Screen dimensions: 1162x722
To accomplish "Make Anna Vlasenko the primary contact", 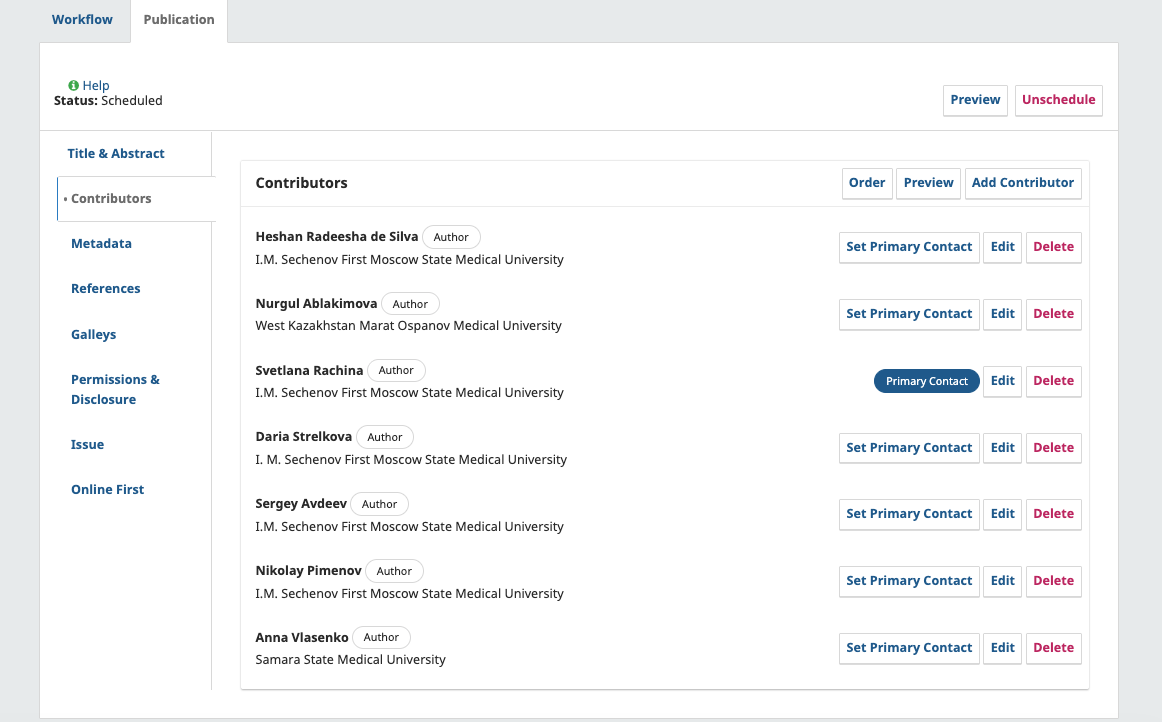I will point(908,648).
